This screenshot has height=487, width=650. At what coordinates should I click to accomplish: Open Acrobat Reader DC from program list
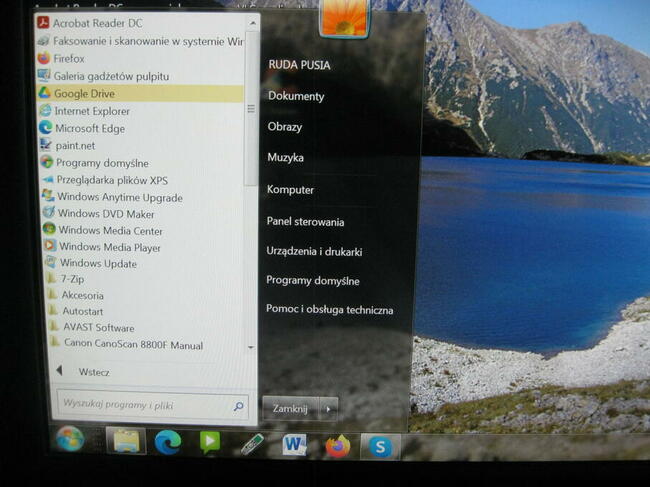click(90, 23)
